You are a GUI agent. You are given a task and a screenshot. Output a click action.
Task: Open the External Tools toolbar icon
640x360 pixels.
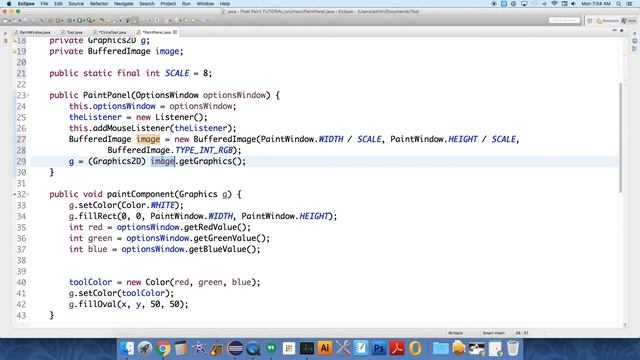[89, 20]
